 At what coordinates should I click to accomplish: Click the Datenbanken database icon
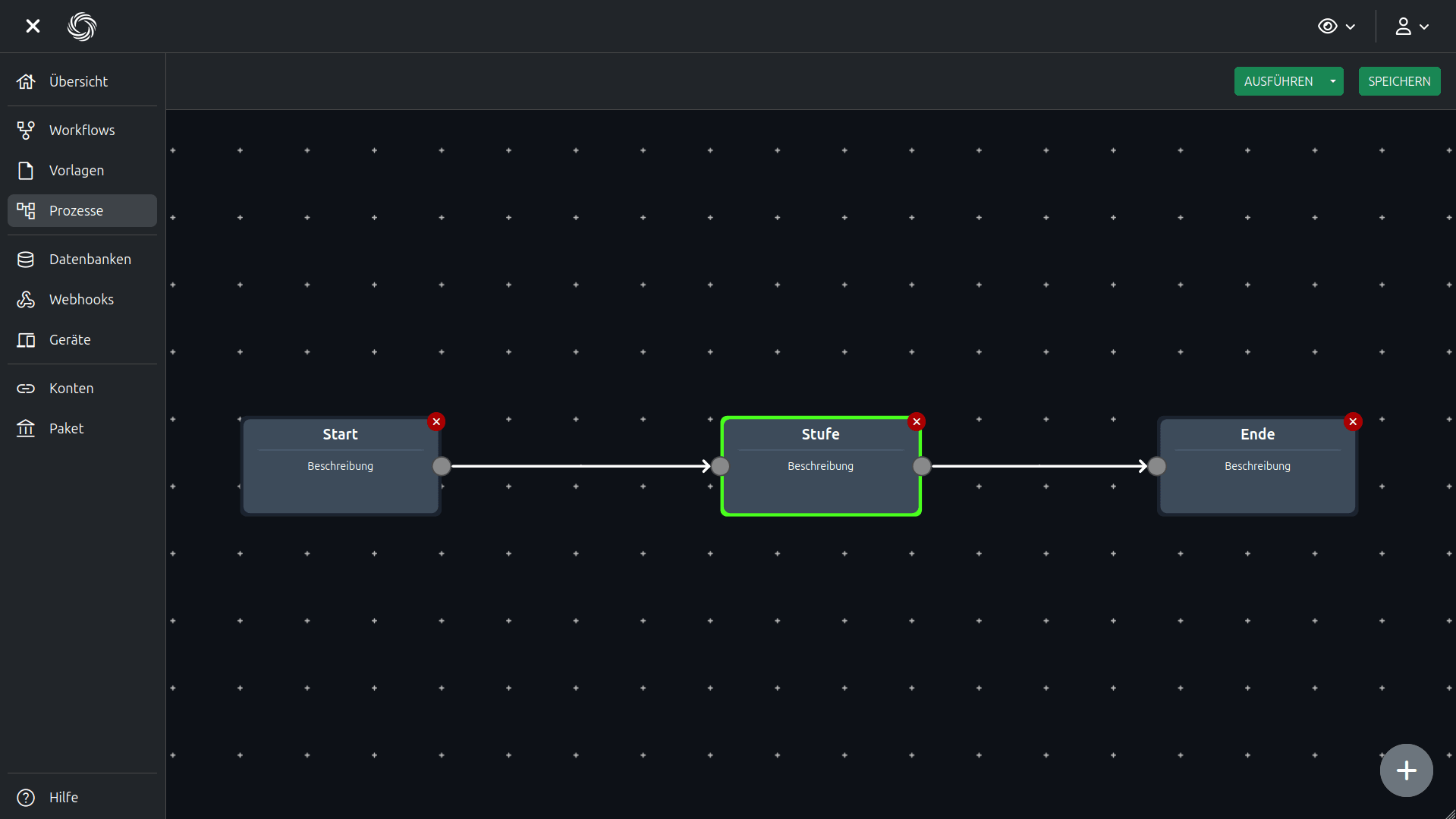(26, 260)
